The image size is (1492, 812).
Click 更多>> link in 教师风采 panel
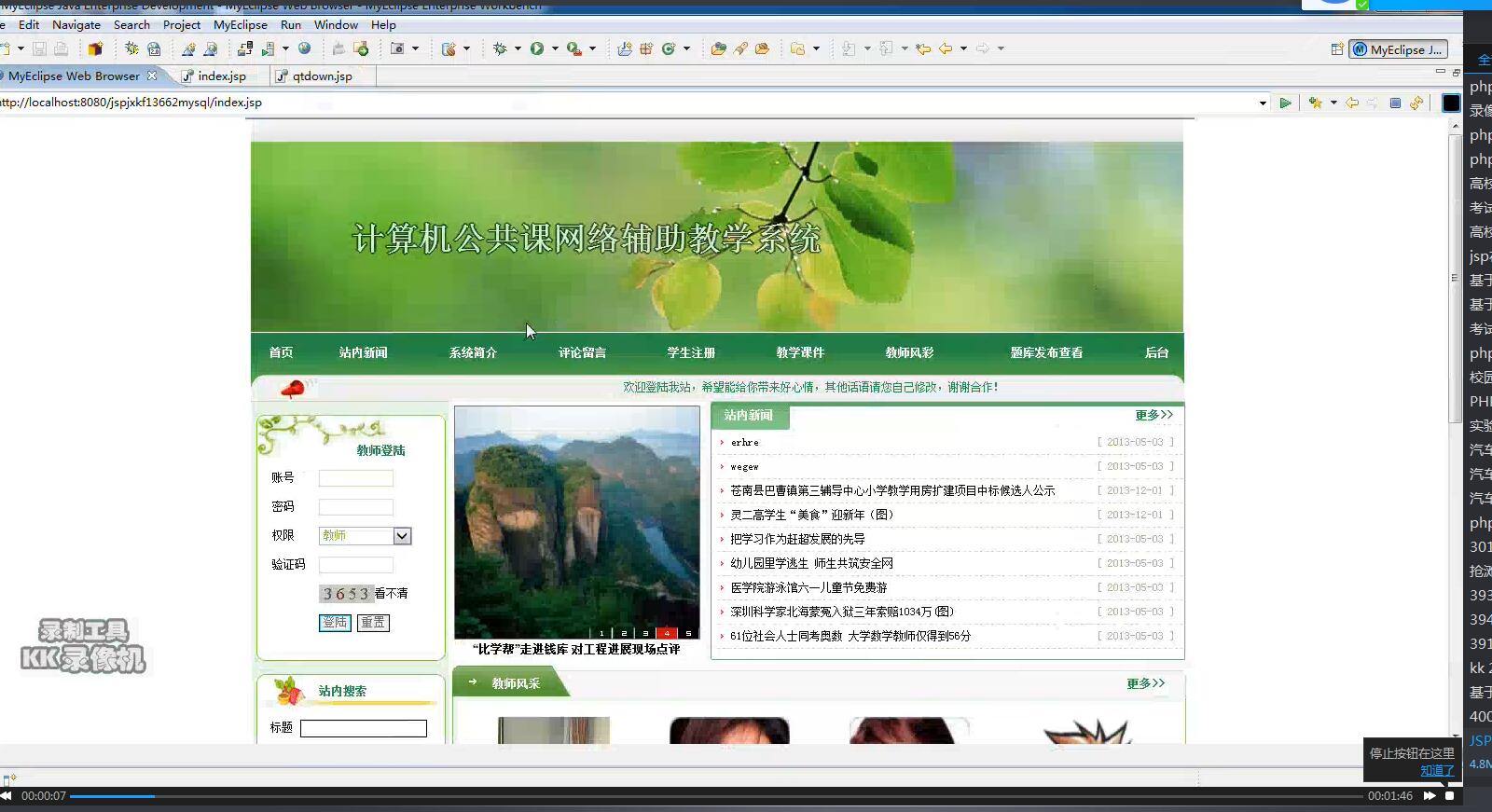(1145, 683)
